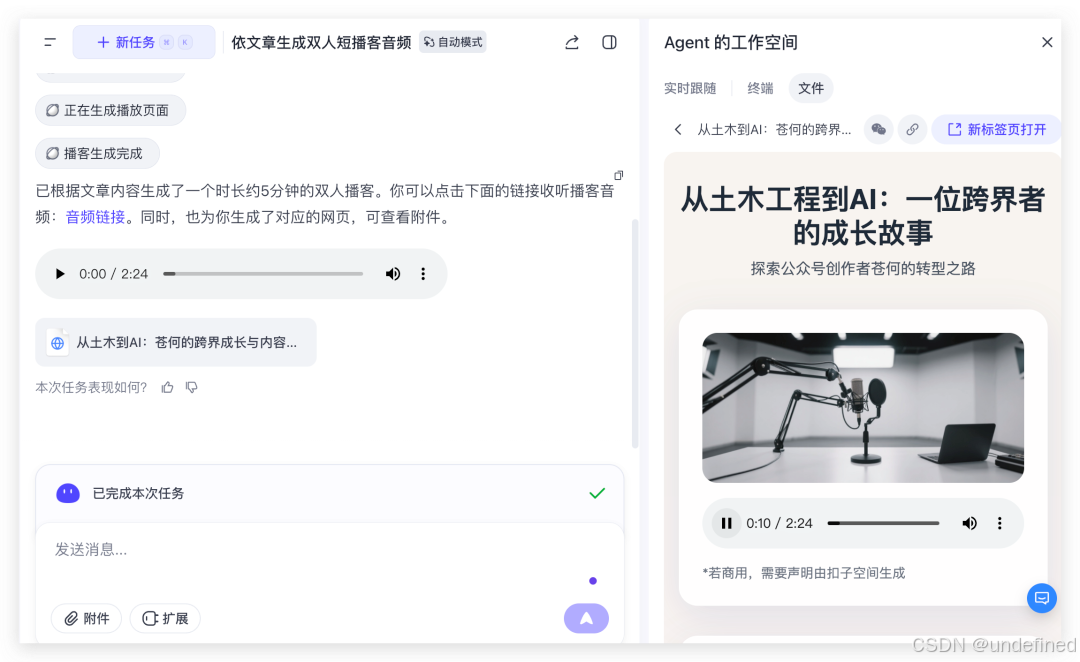This screenshot has height=662, width=1080.
Task: Share the conversation via share icon
Action: coord(572,43)
